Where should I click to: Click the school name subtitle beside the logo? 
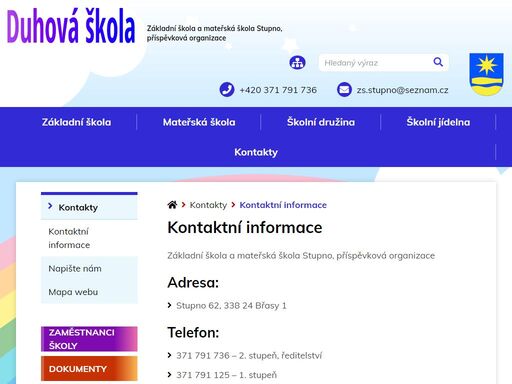(214, 33)
